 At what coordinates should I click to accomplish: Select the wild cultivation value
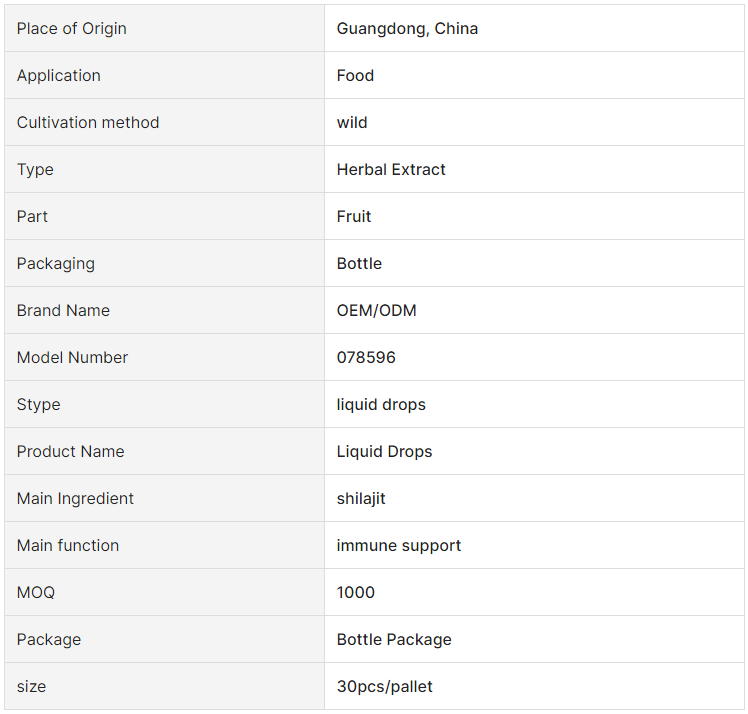(x=352, y=123)
